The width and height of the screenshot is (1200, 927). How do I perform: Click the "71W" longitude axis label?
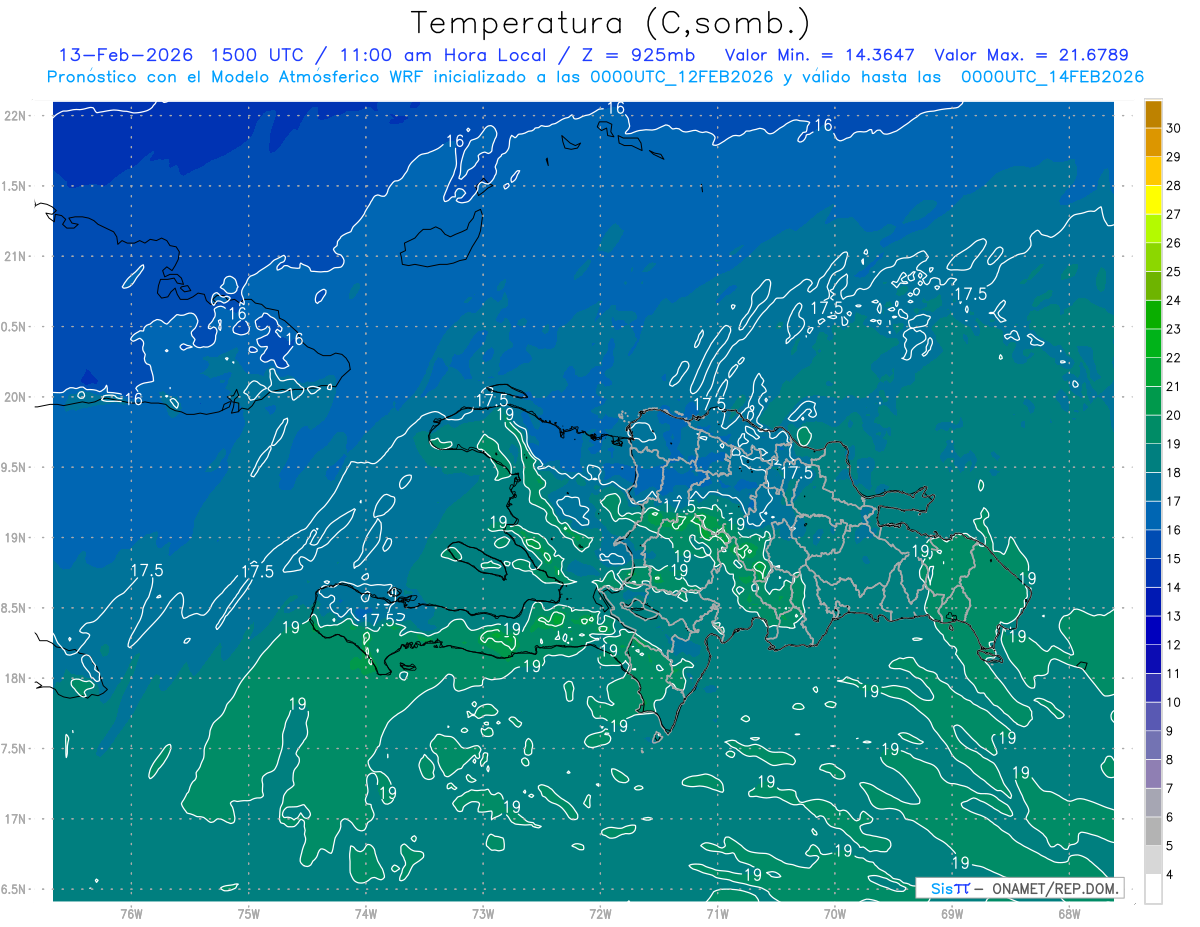[x=717, y=914]
